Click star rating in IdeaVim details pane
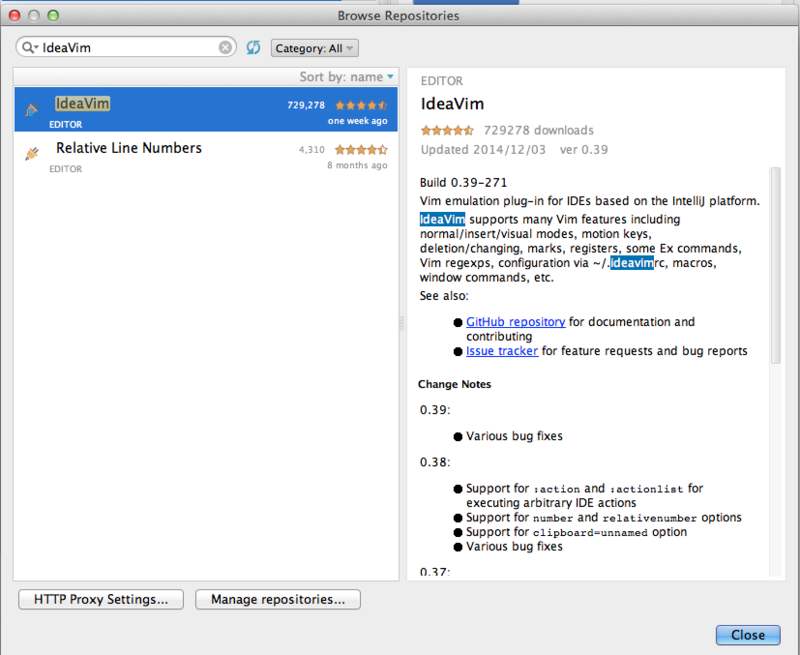800x655 pixels. click(447, 130)
